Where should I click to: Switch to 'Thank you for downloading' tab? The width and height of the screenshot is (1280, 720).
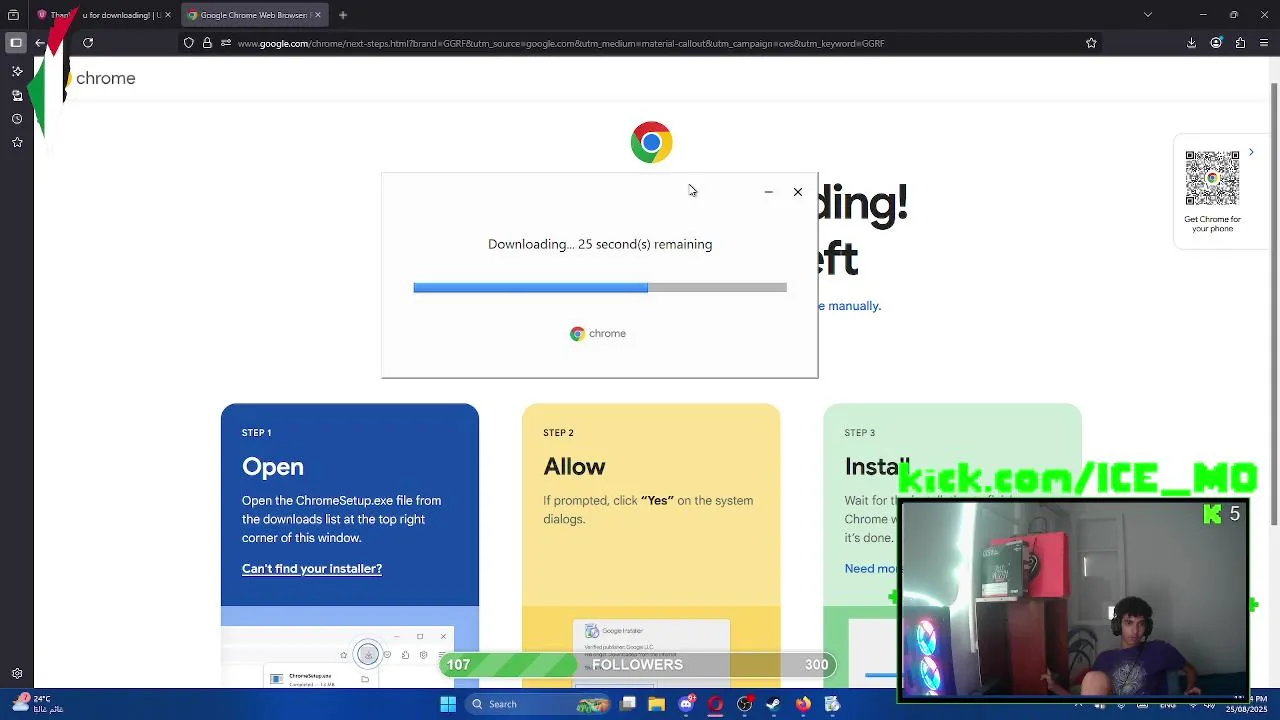104,15
